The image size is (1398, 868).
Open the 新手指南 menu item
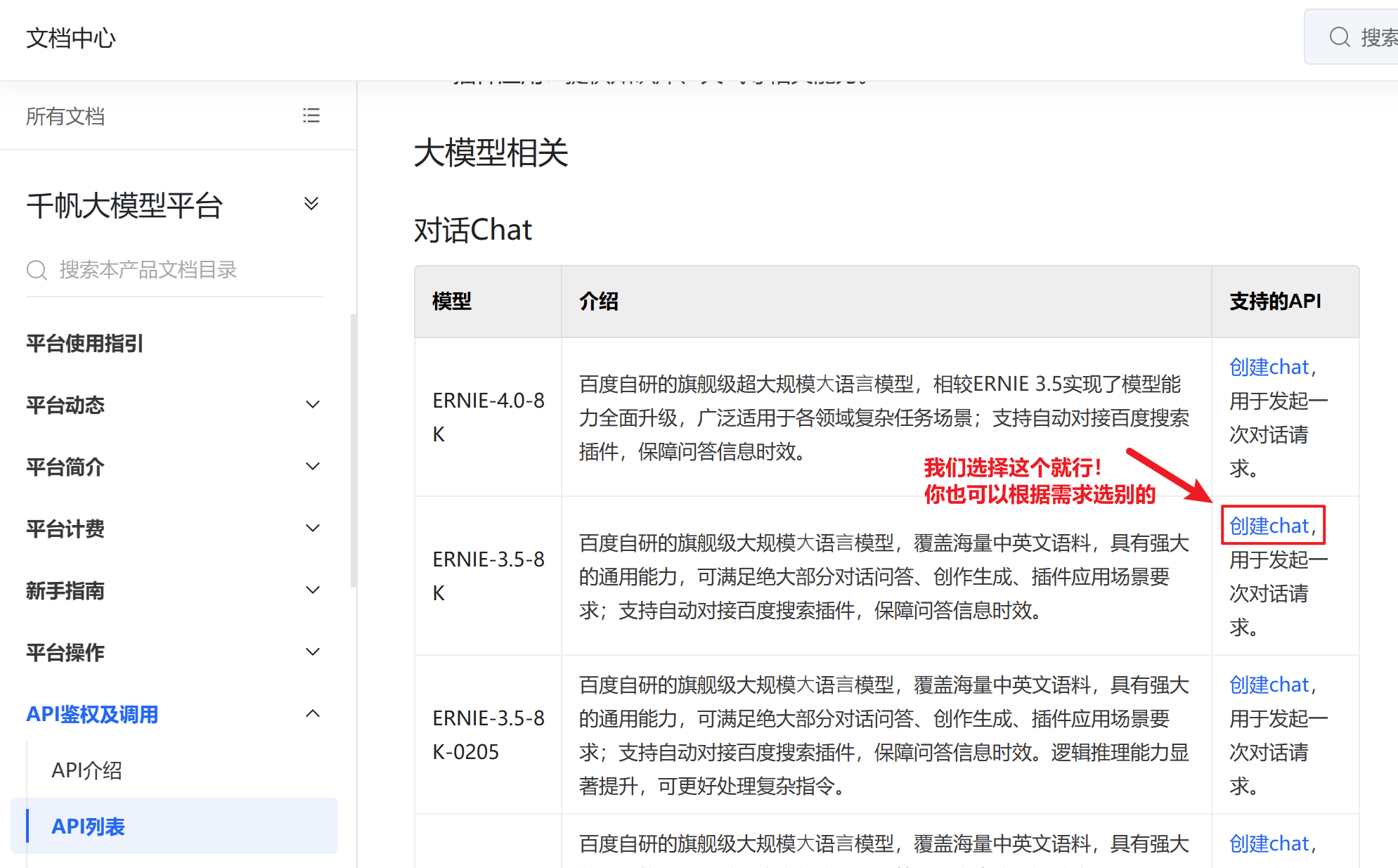65,591
